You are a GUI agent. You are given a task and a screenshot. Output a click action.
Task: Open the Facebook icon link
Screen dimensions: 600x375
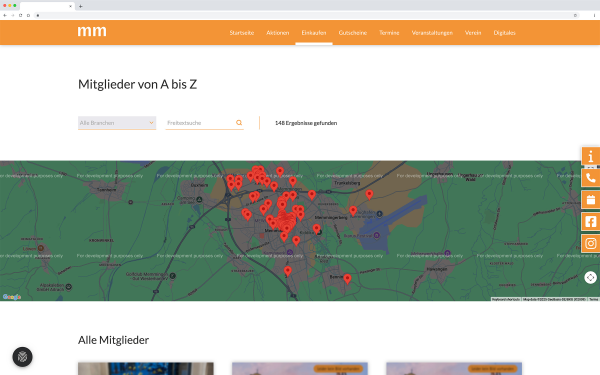pos(591,222)
